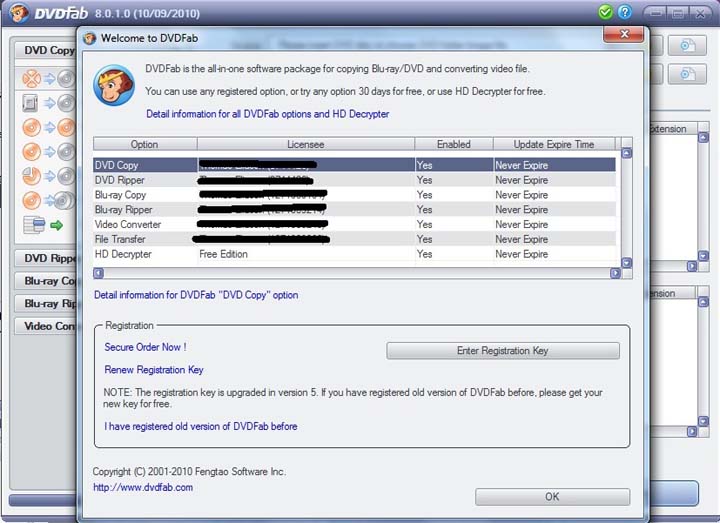Image resolution: width=720 pixels, height=523 pixels.
Task: Close the Welcome to DVDFab dialog
Action: point(624,34)
